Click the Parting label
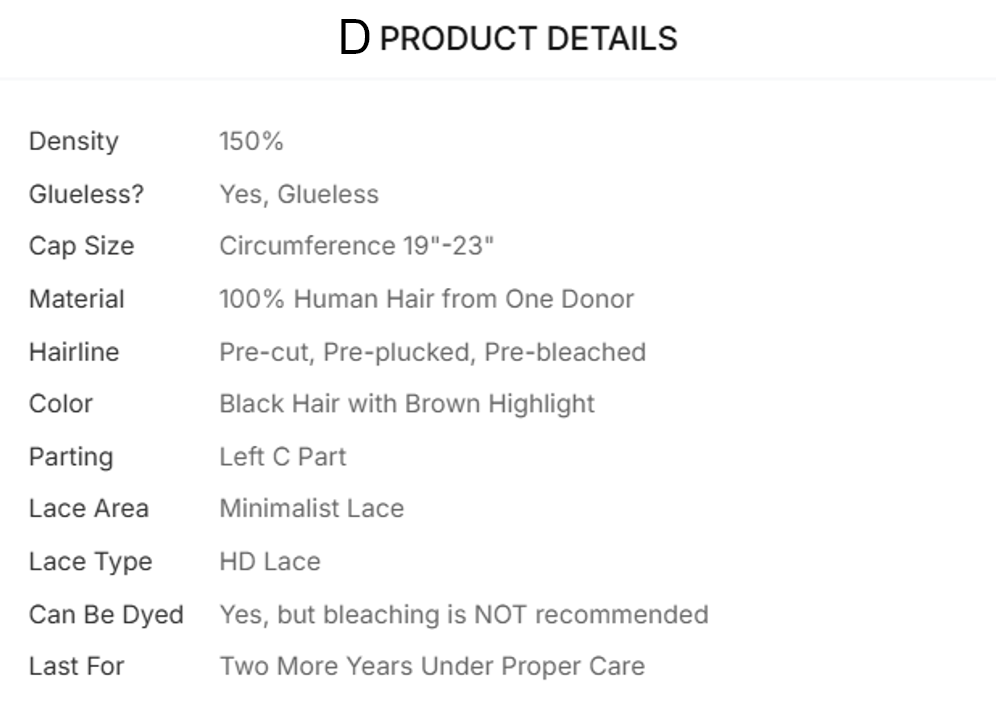 [71, 457]
